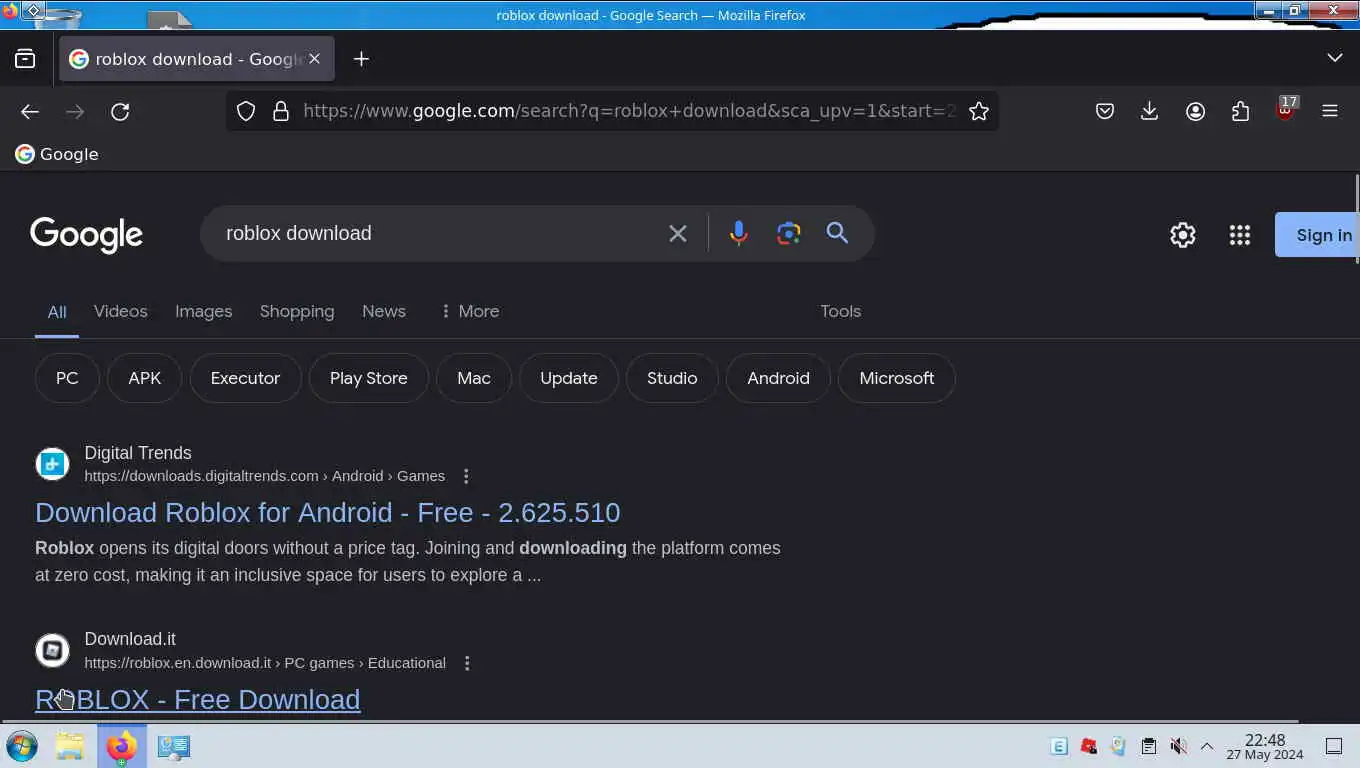Open tracking protection shield icon

246,111
